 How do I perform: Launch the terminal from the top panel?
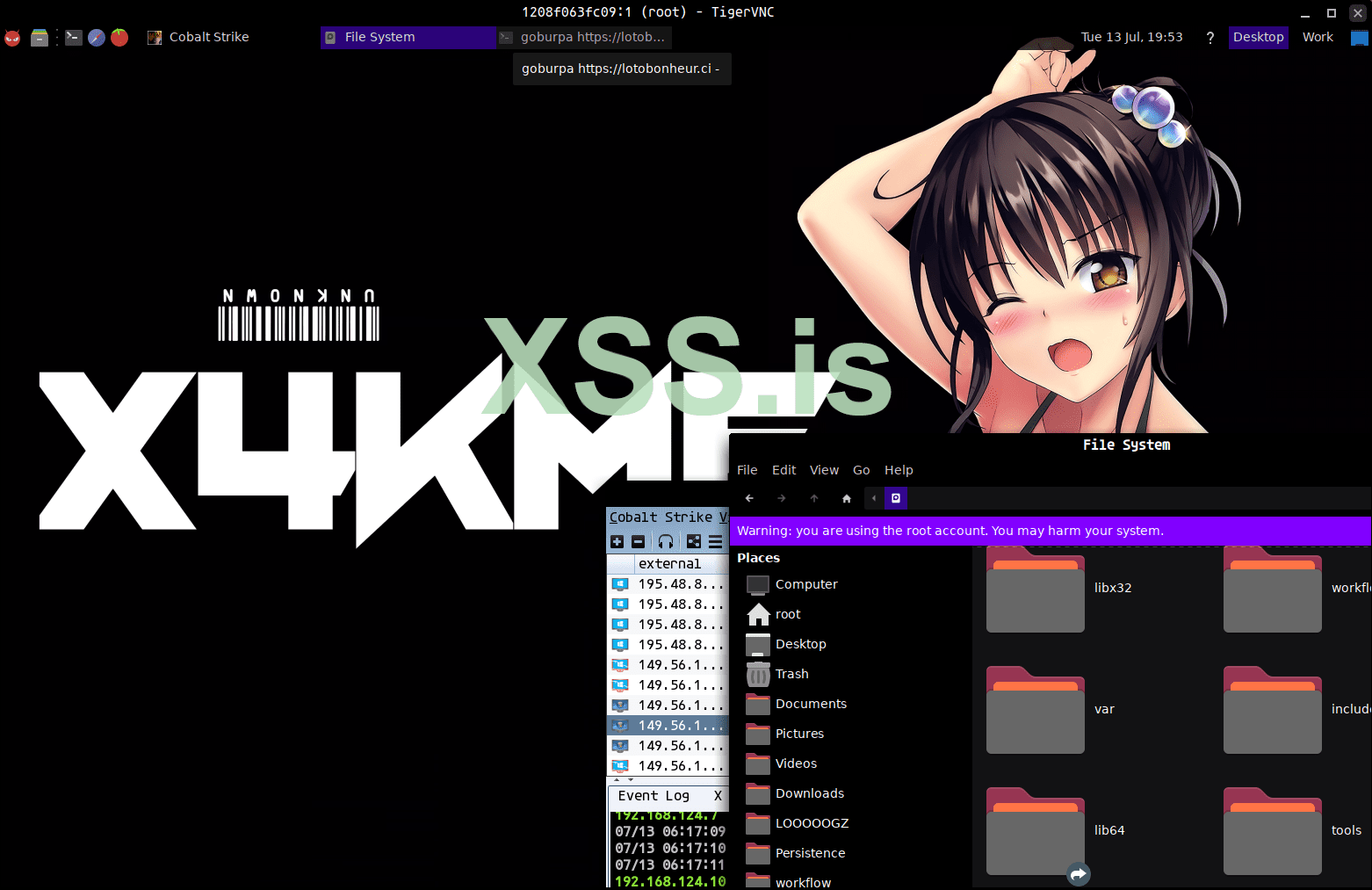click(74, 37)
